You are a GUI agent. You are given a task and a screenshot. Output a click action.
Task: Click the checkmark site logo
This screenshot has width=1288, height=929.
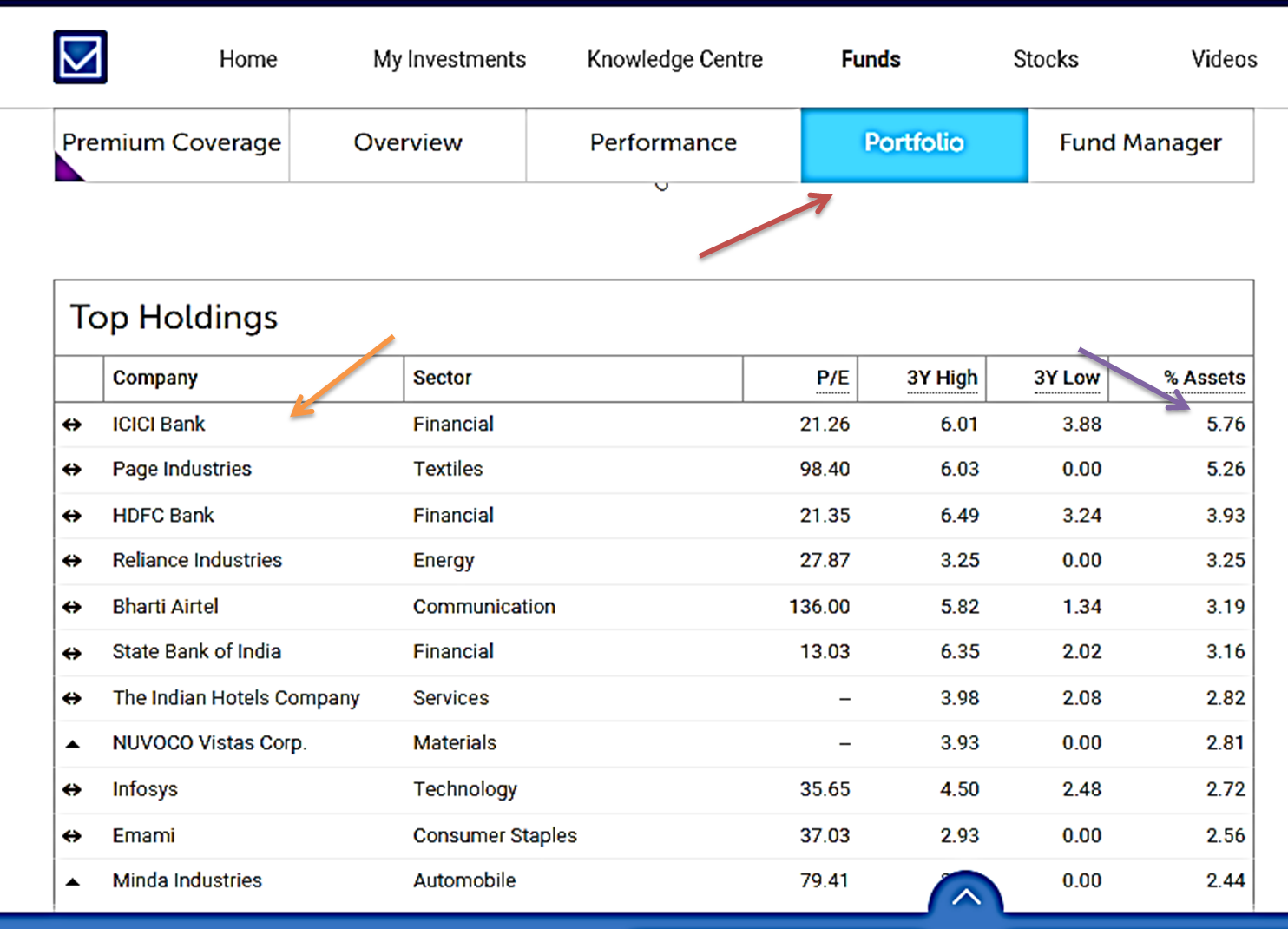click(80, 57)
